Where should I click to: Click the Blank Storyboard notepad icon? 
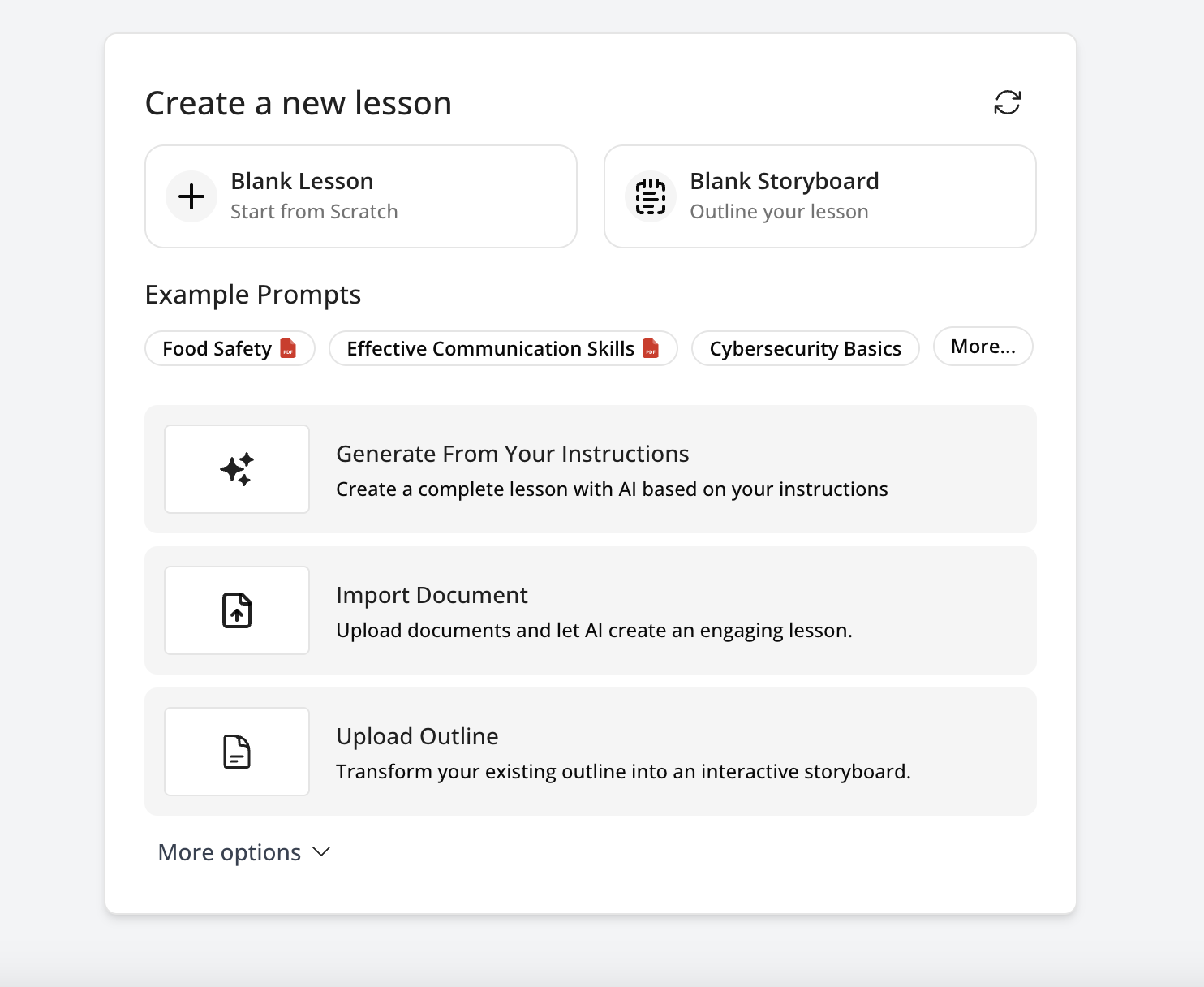click(650, 196)
